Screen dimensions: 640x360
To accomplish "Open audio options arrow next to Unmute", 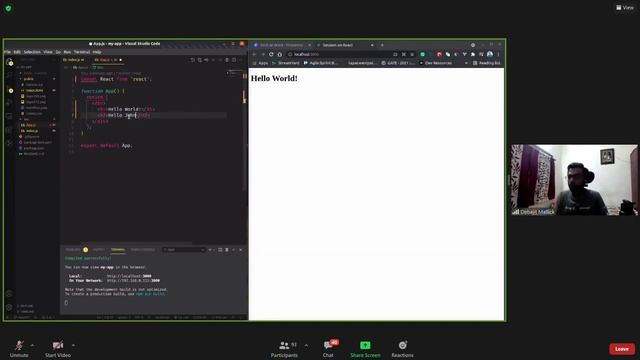I will pos(32,345).
